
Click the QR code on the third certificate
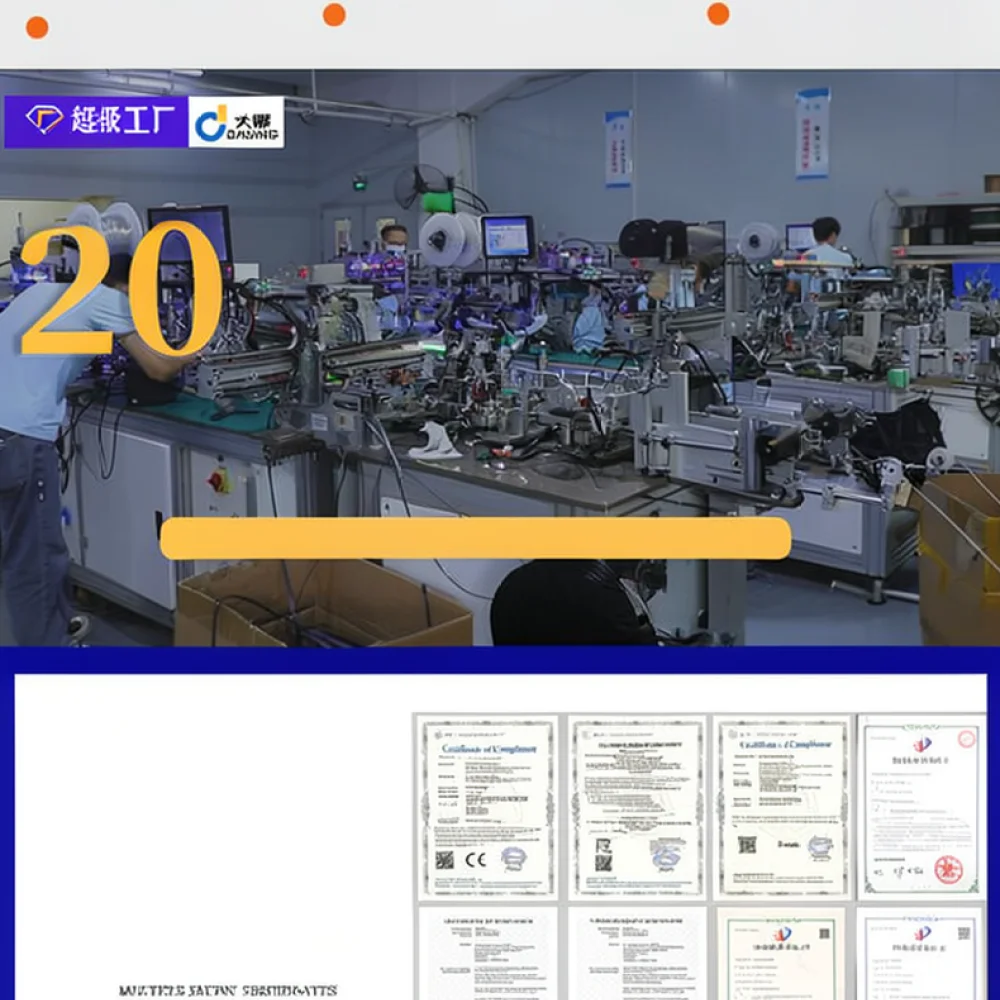(747, 845)
